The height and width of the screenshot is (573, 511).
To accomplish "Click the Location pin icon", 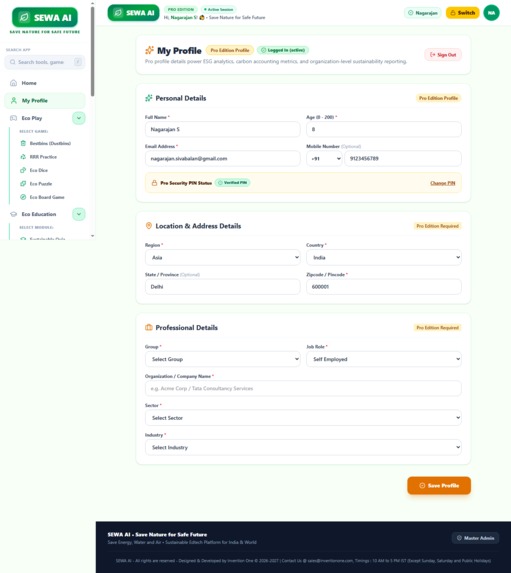I will point(149,226).
